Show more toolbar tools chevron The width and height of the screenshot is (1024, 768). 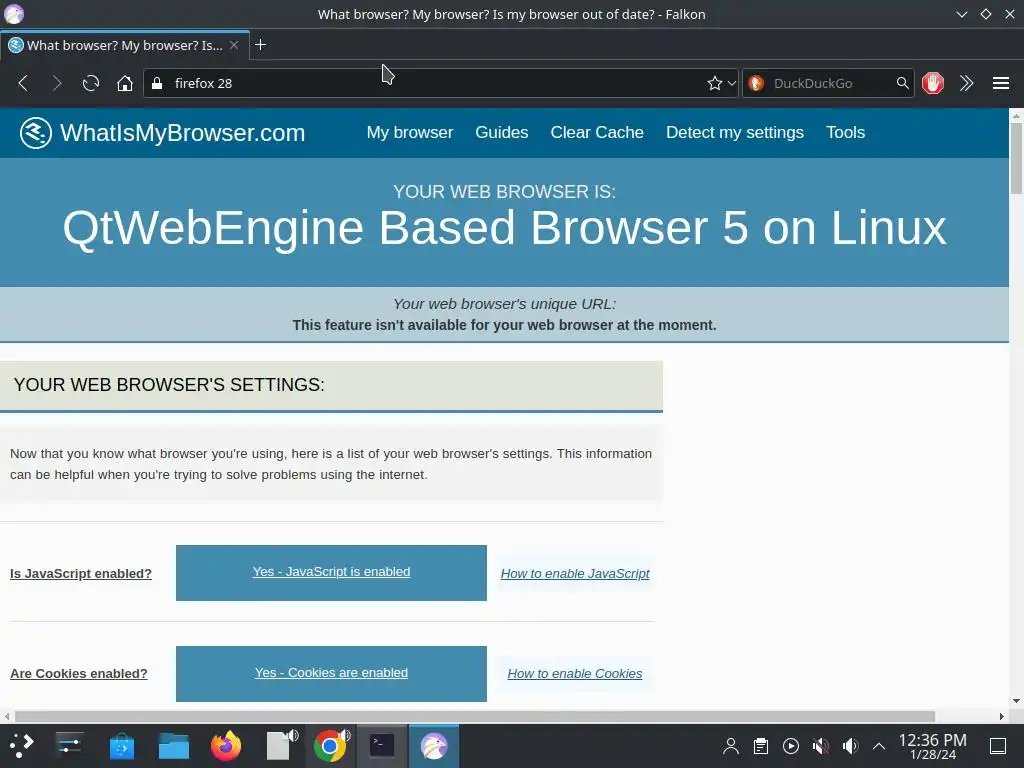pos(967,83)
